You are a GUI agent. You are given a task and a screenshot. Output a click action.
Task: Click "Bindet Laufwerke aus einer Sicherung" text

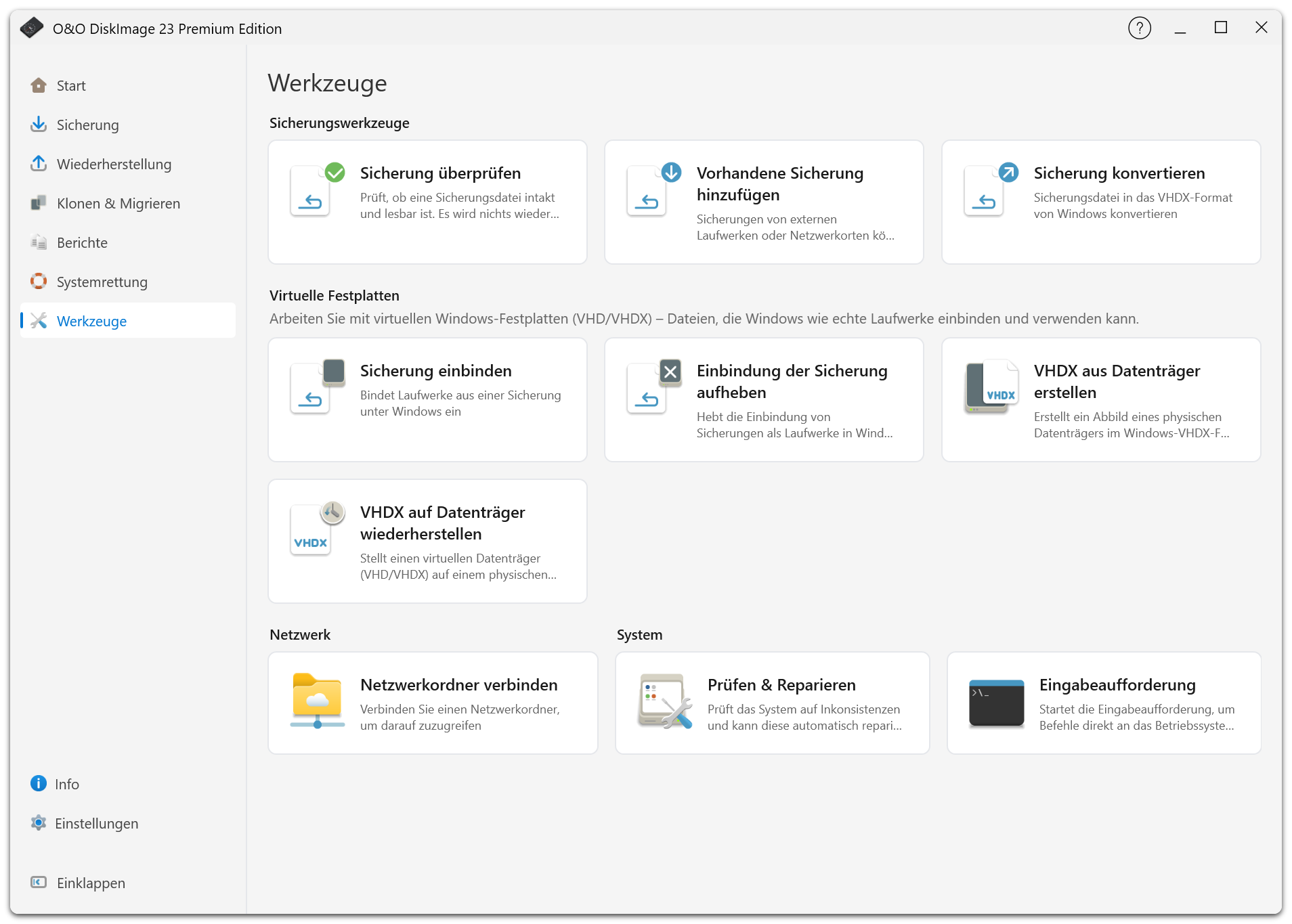[460, 395]
